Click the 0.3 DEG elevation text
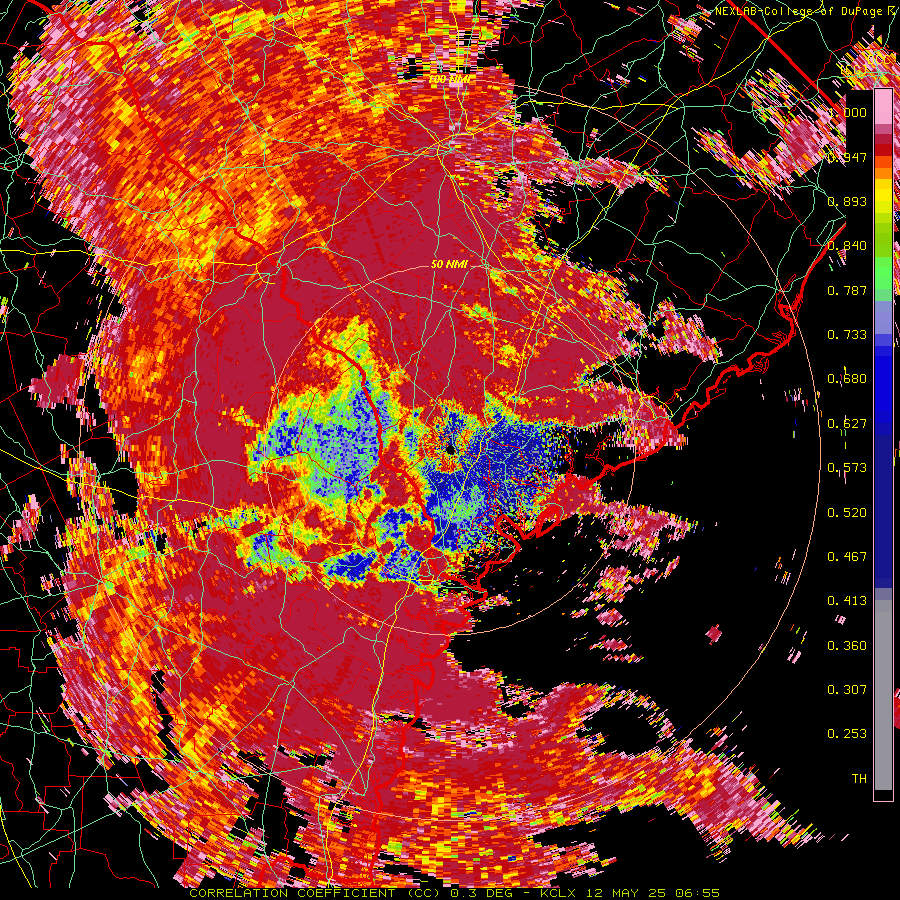Image resolution: width=900 pixels, height=900 pixels. 481,893
